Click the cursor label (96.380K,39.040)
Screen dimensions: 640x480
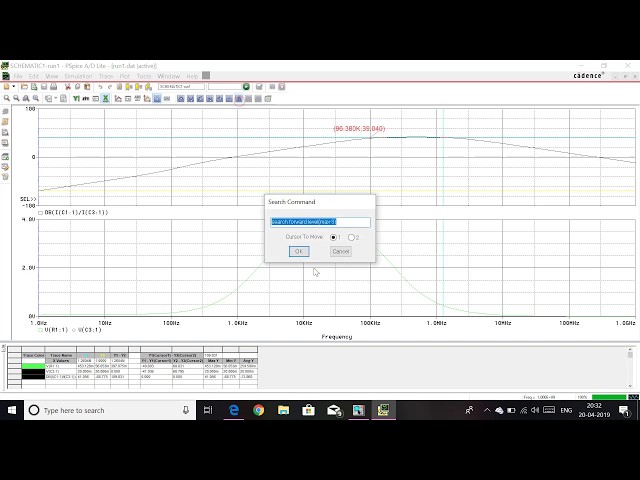point(359,129)
